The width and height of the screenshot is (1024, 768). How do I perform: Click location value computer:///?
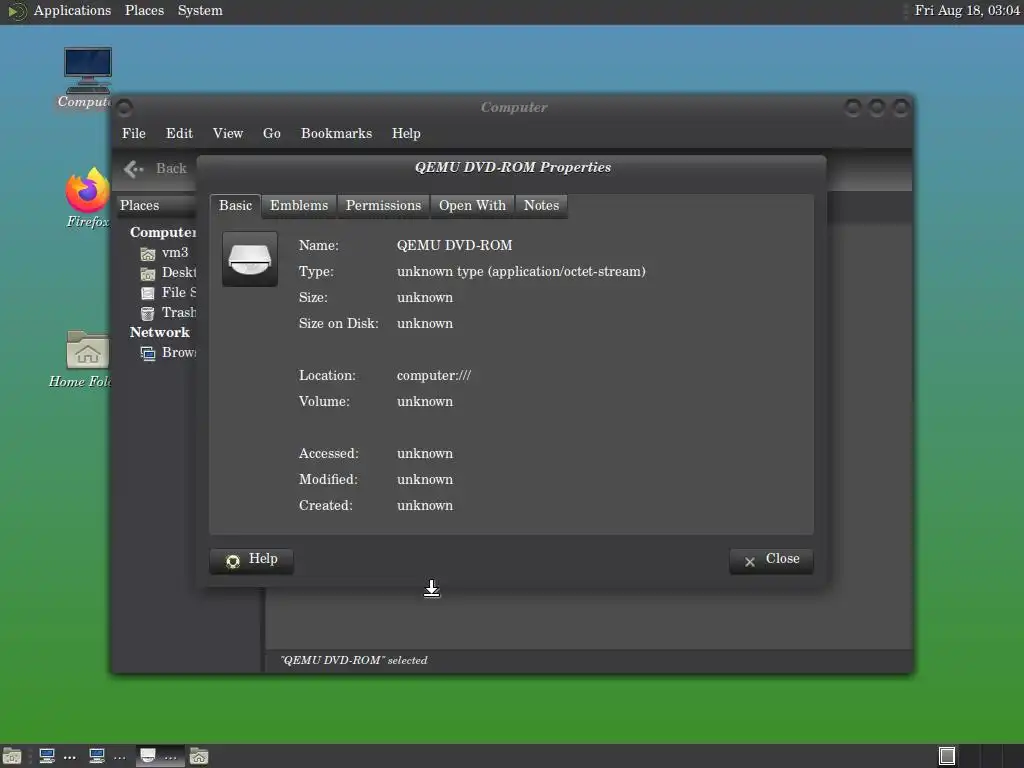point(434,376)
